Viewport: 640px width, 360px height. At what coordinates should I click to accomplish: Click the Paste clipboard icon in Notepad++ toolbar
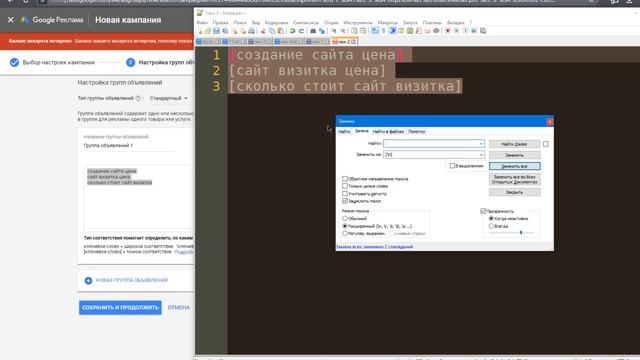click(280, 31)
